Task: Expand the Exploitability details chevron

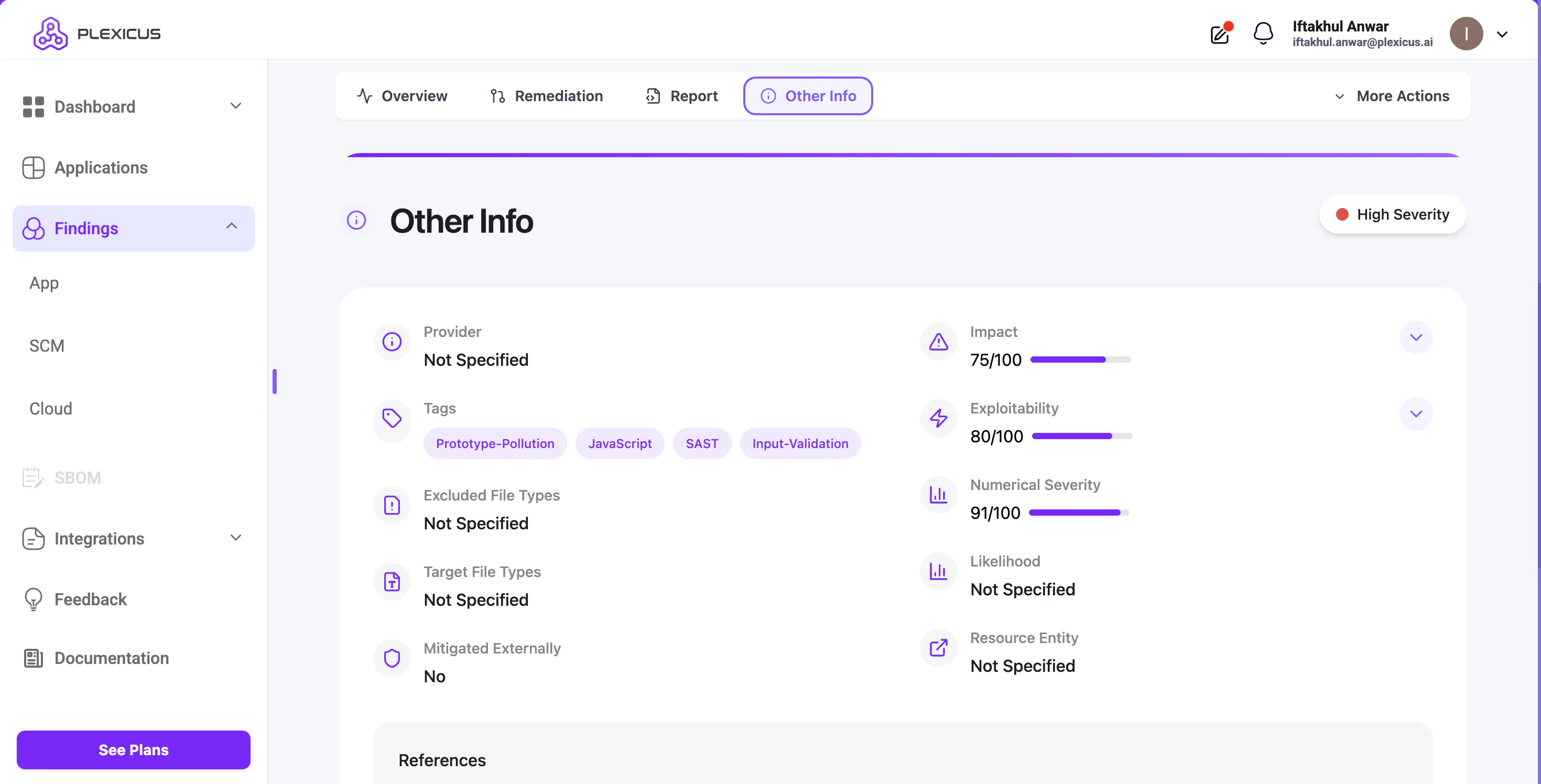Action: [1415, 414]
